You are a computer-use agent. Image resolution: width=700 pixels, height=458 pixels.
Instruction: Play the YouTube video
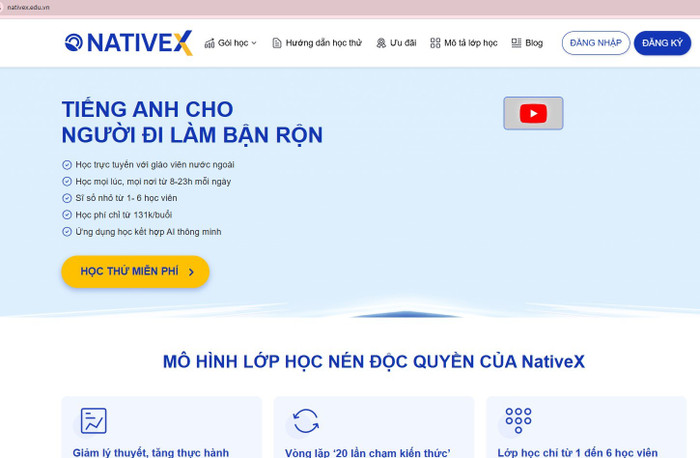(533, 113)
